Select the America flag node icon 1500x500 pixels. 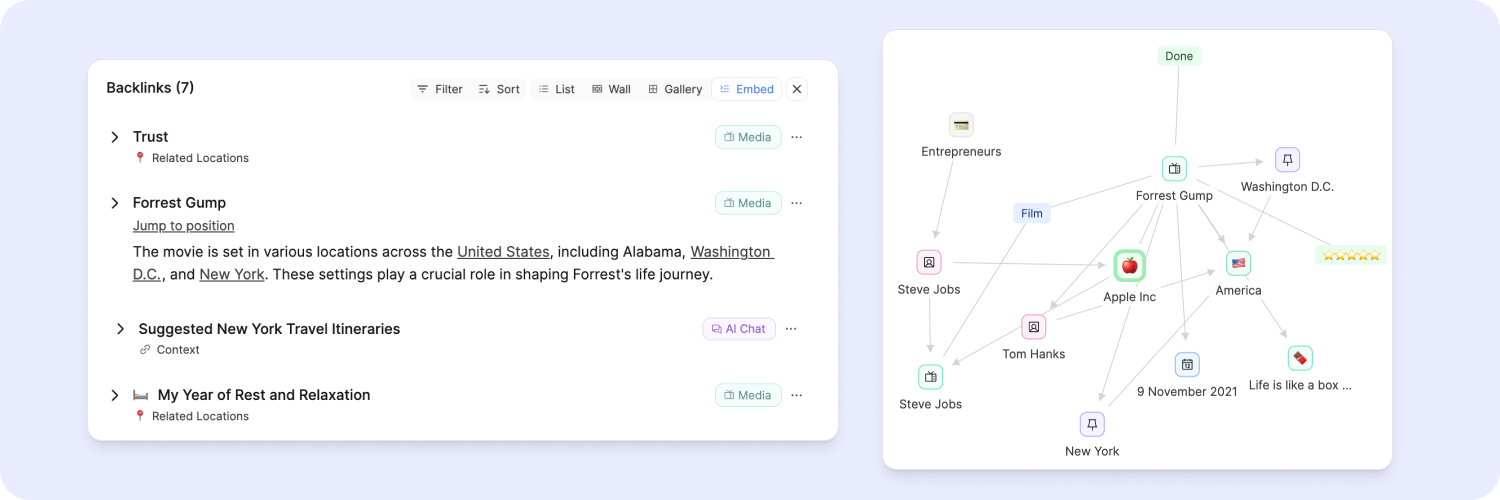(1238, 264)
